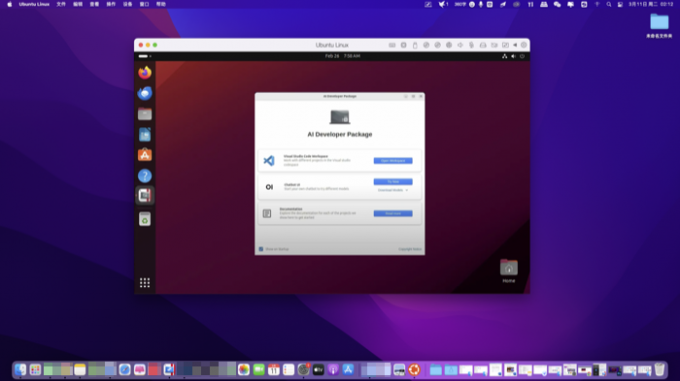680x381 pixels.
Task: Click the VM toolbar speaker icon
Action: 460,45
